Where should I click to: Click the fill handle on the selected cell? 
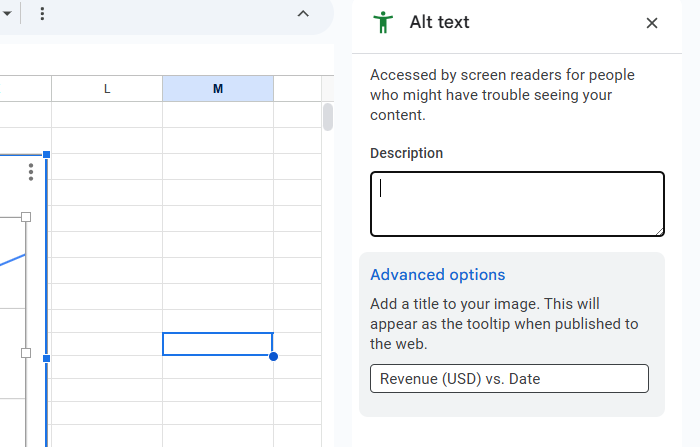(x=273, y=356)
